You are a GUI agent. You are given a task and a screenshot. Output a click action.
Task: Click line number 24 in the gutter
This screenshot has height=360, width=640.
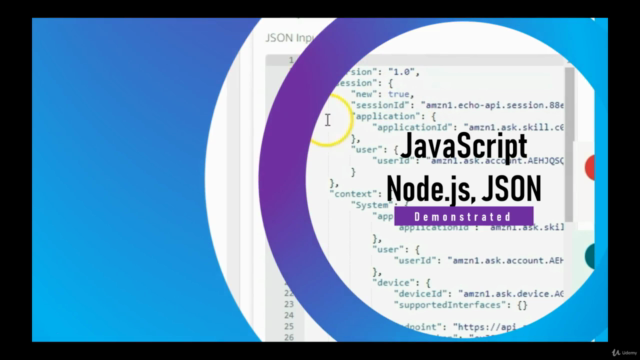[289, 315]
